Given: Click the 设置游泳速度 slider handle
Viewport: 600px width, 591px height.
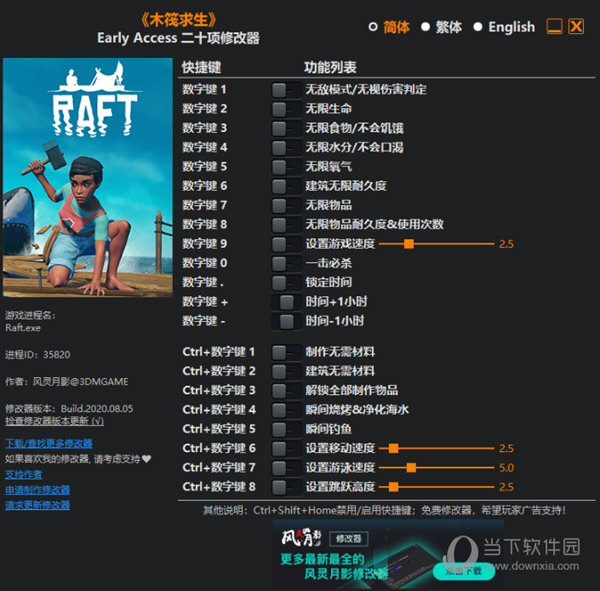Looking at the screenshot, I should (411, 467).
